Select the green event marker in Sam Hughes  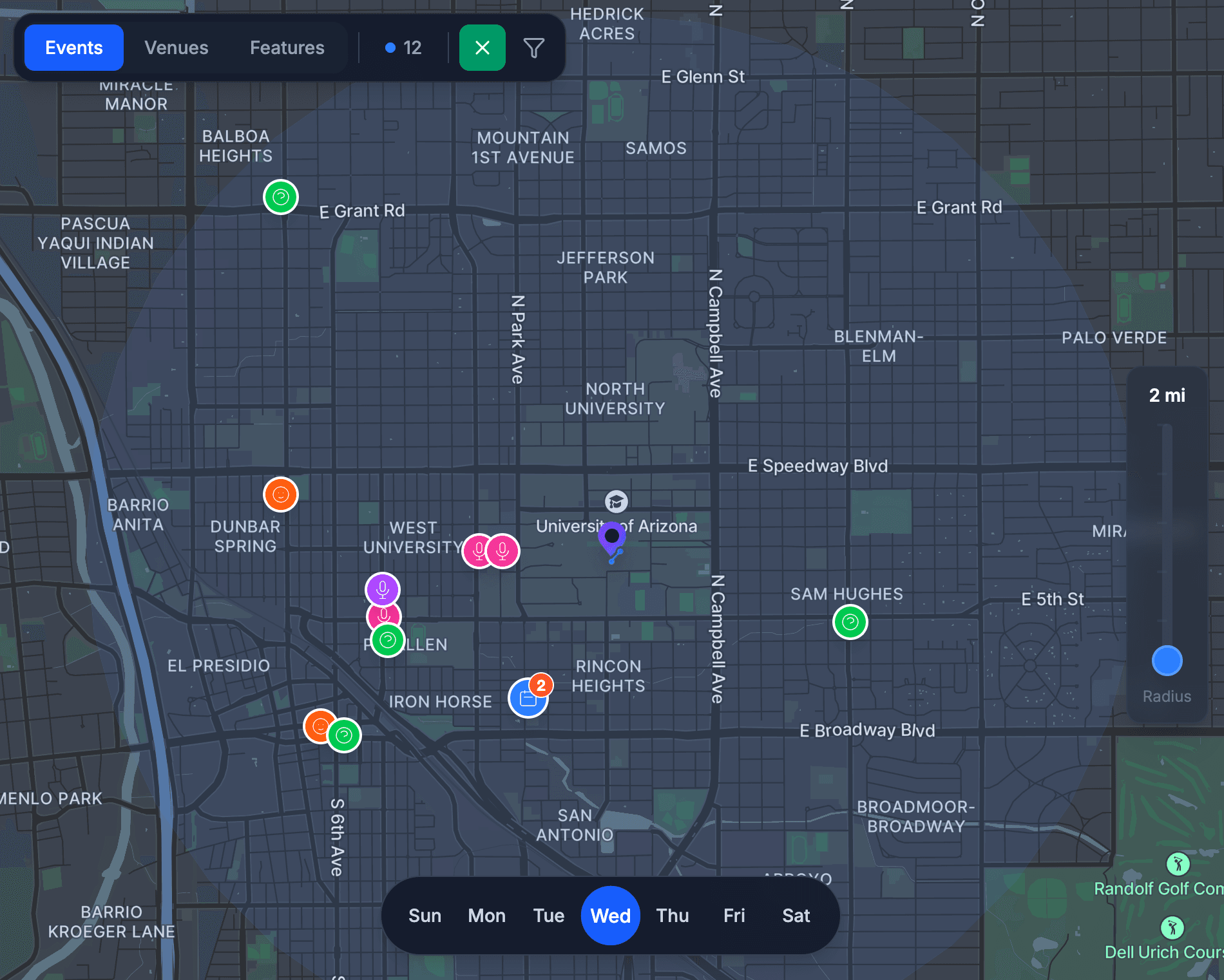click(x=850, y=622)
